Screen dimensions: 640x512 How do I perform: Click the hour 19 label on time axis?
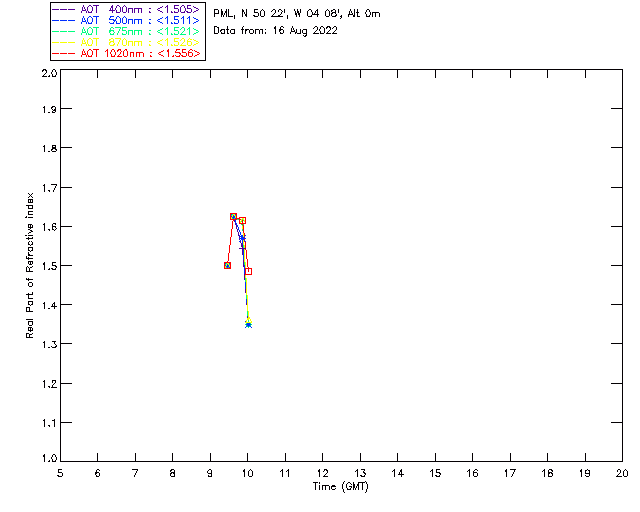tap(585, 473)
